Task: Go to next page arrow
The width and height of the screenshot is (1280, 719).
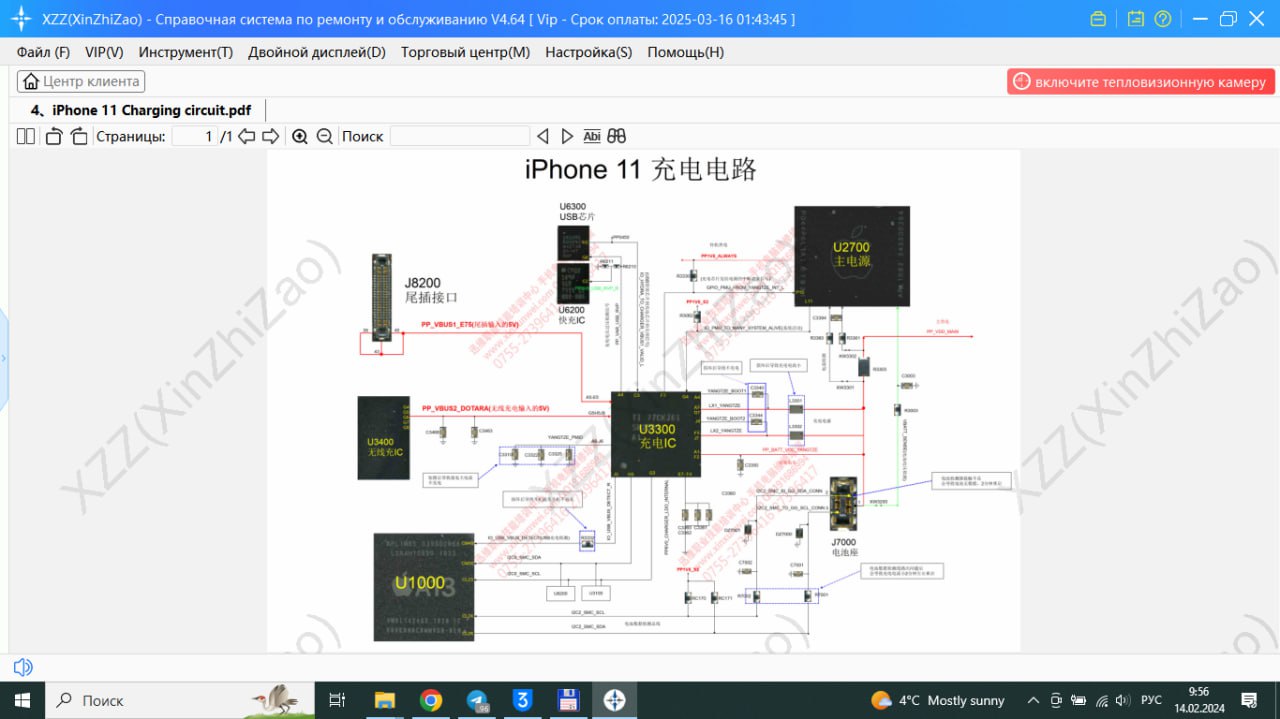Action: (x=270, y=136)
